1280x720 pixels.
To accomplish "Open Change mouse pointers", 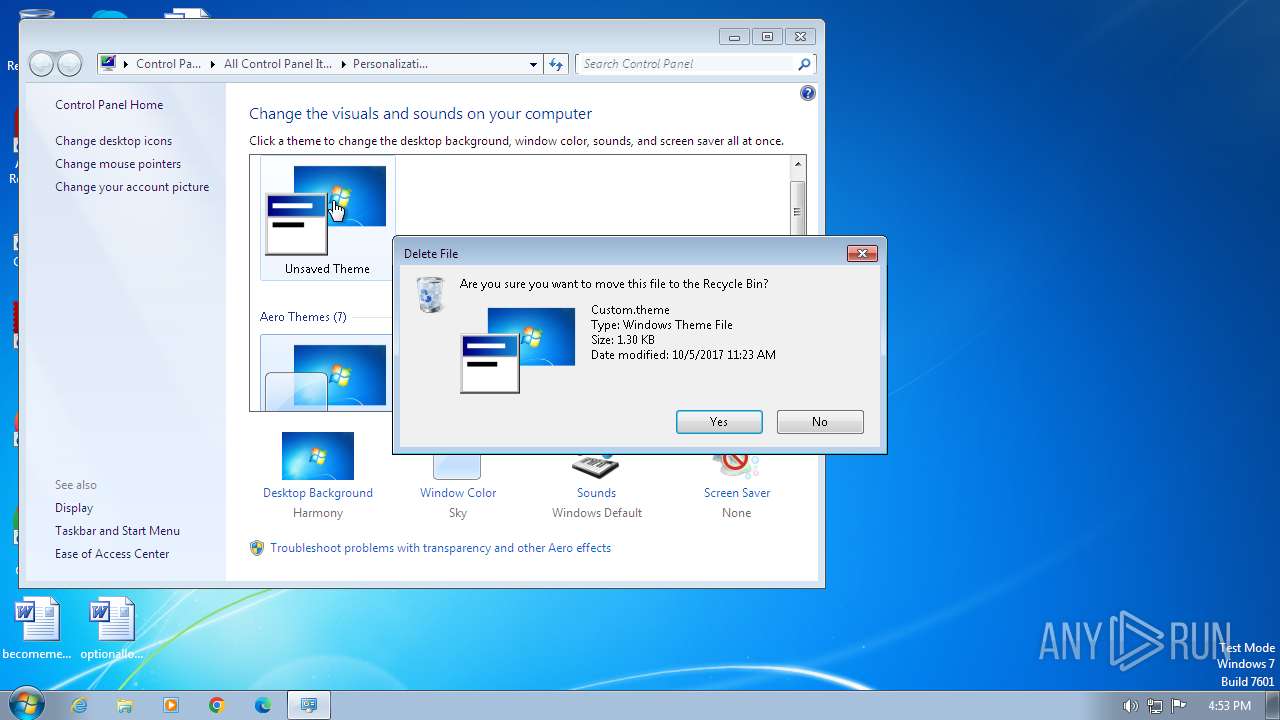I will coord(118,164).
